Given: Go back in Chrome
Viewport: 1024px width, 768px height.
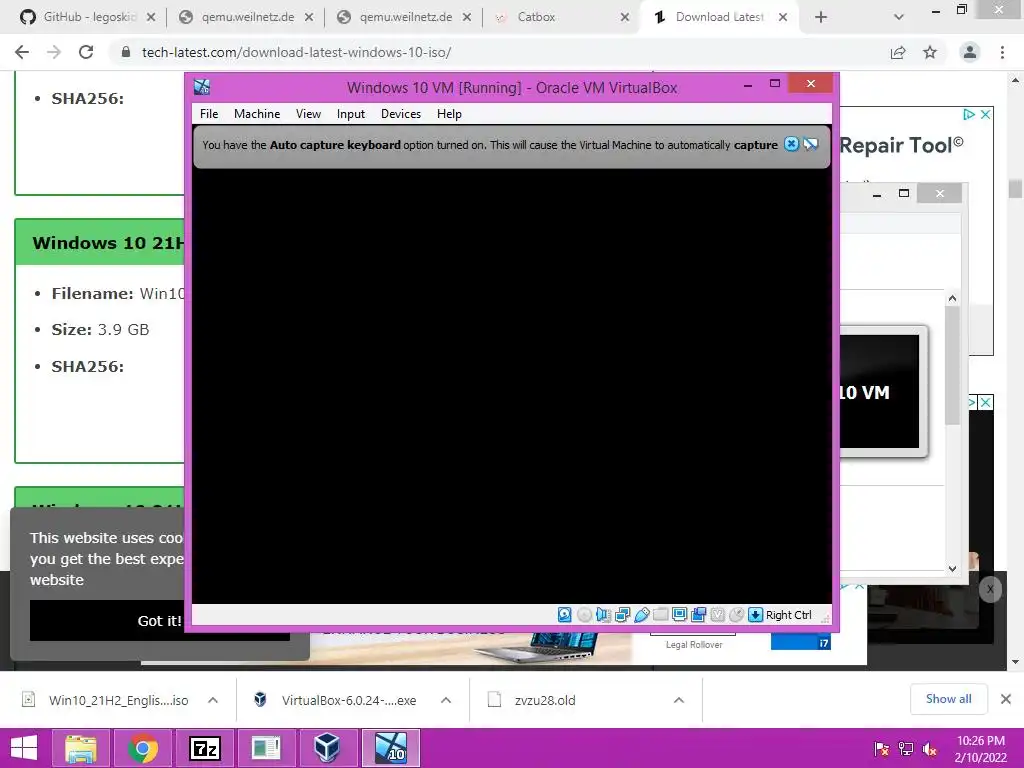Looking at the screenshot, I should point(22,52).
